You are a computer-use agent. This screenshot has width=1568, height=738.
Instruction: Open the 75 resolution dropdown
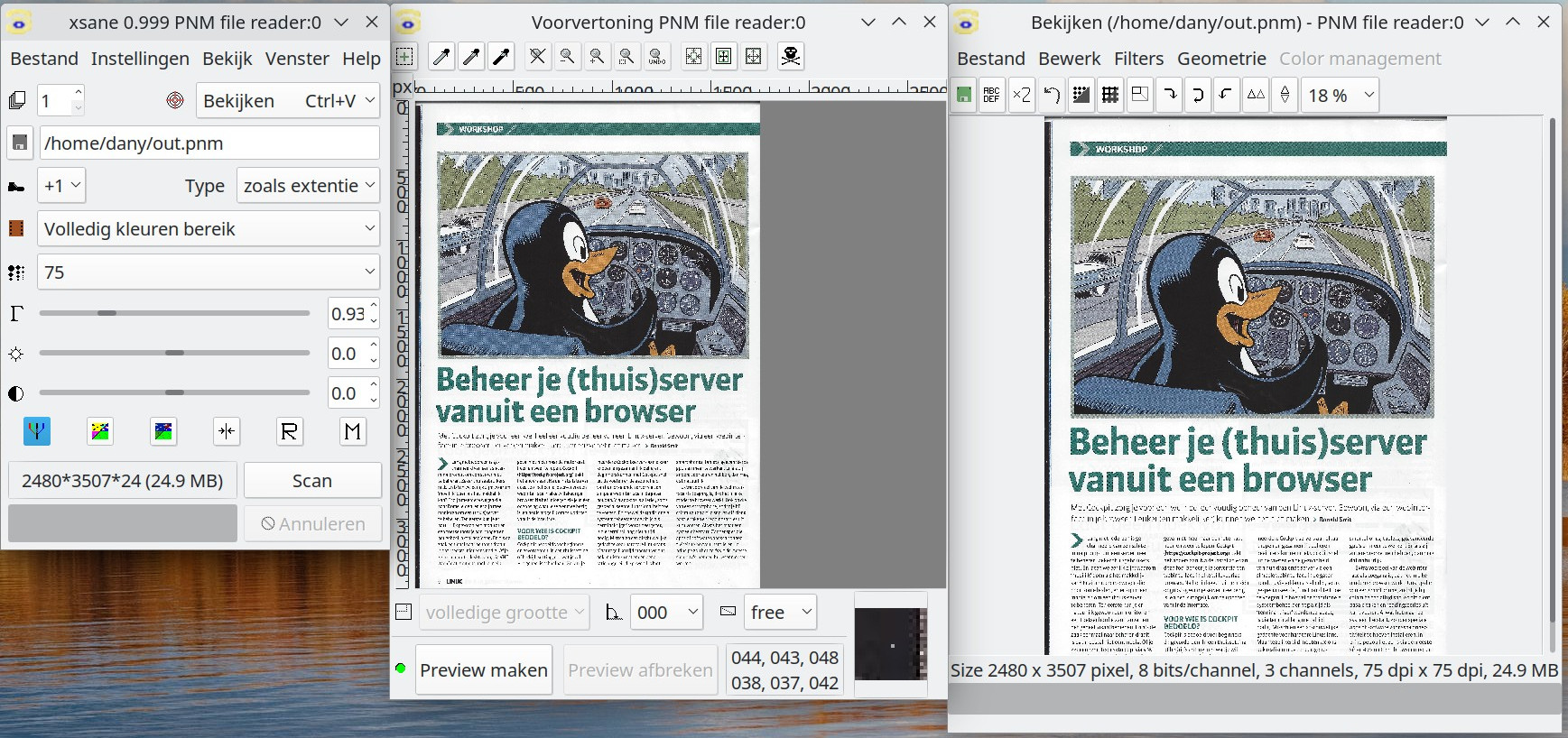[209, 272]
